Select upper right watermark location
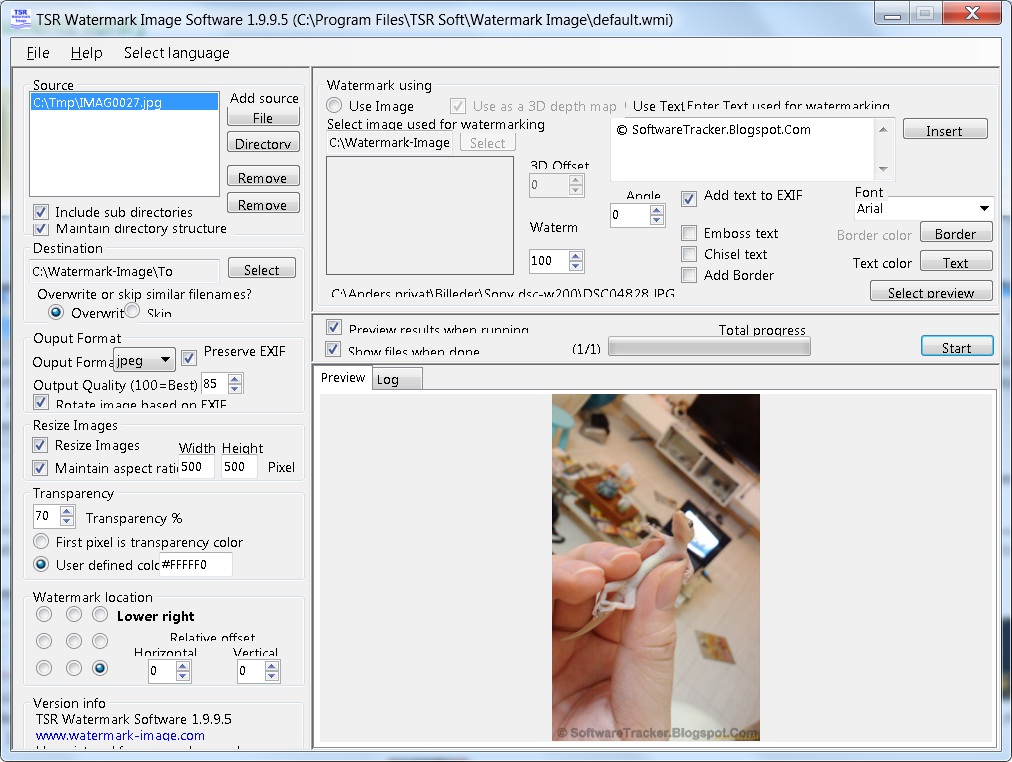This screenshot has width=1012, height=762. point(100,614)
